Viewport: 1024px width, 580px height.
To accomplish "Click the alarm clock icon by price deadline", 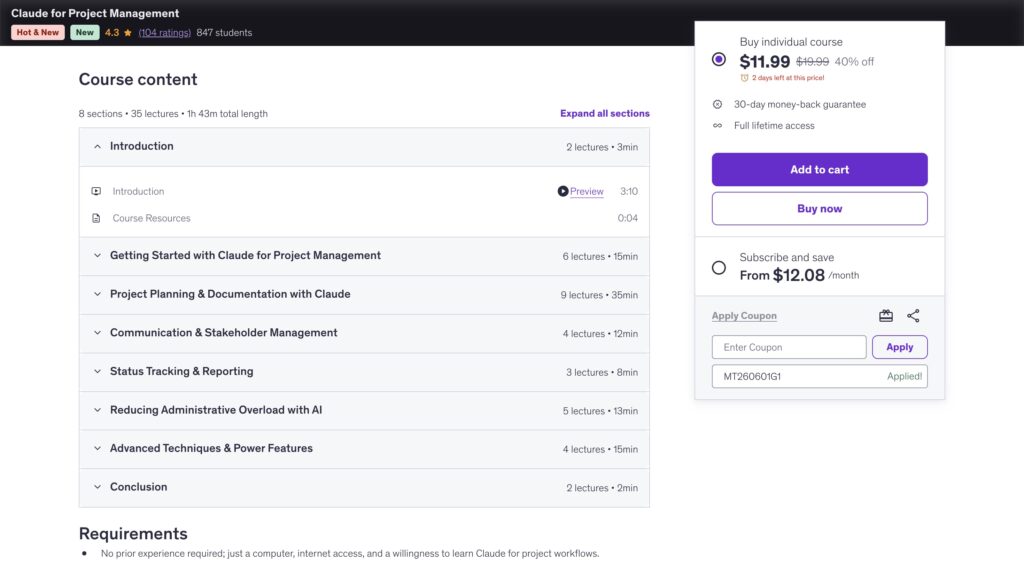I will [744, 78].
